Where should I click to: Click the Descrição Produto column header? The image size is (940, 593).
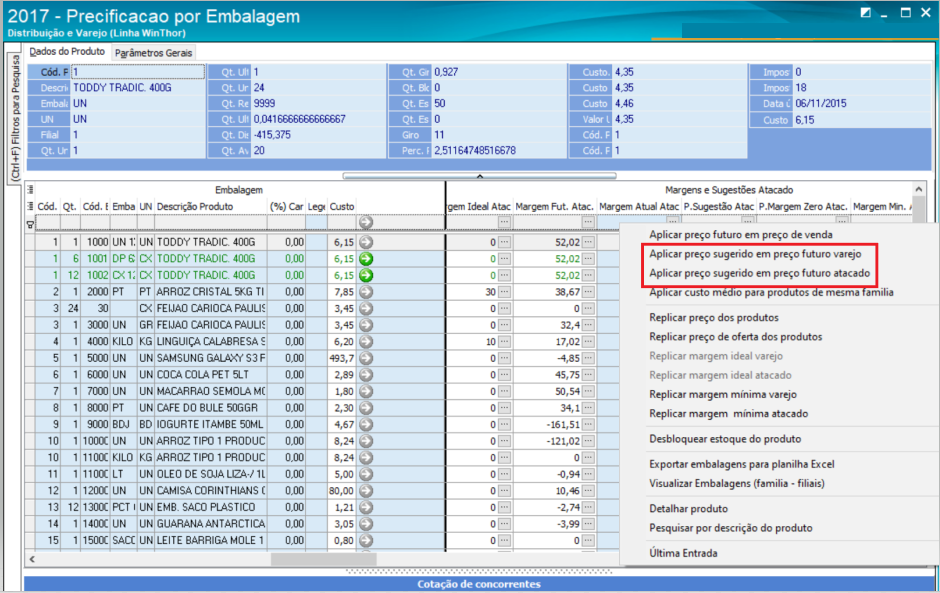point(210,206)
